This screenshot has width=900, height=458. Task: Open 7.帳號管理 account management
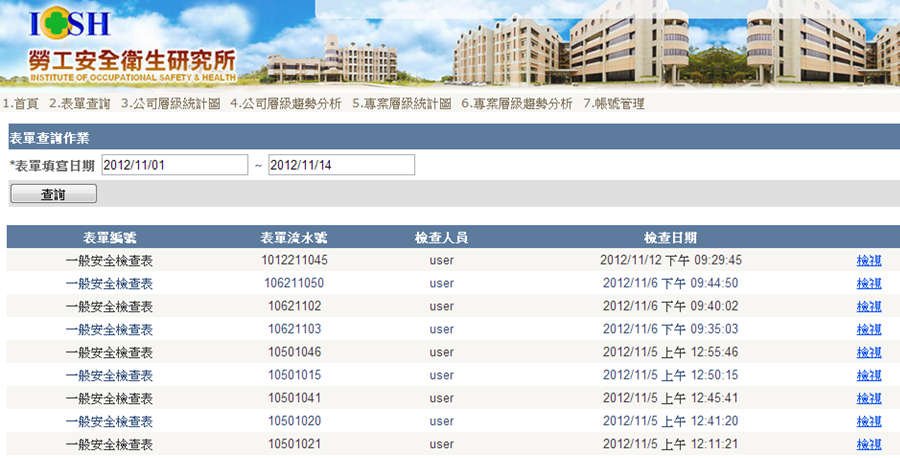point(613,104)
